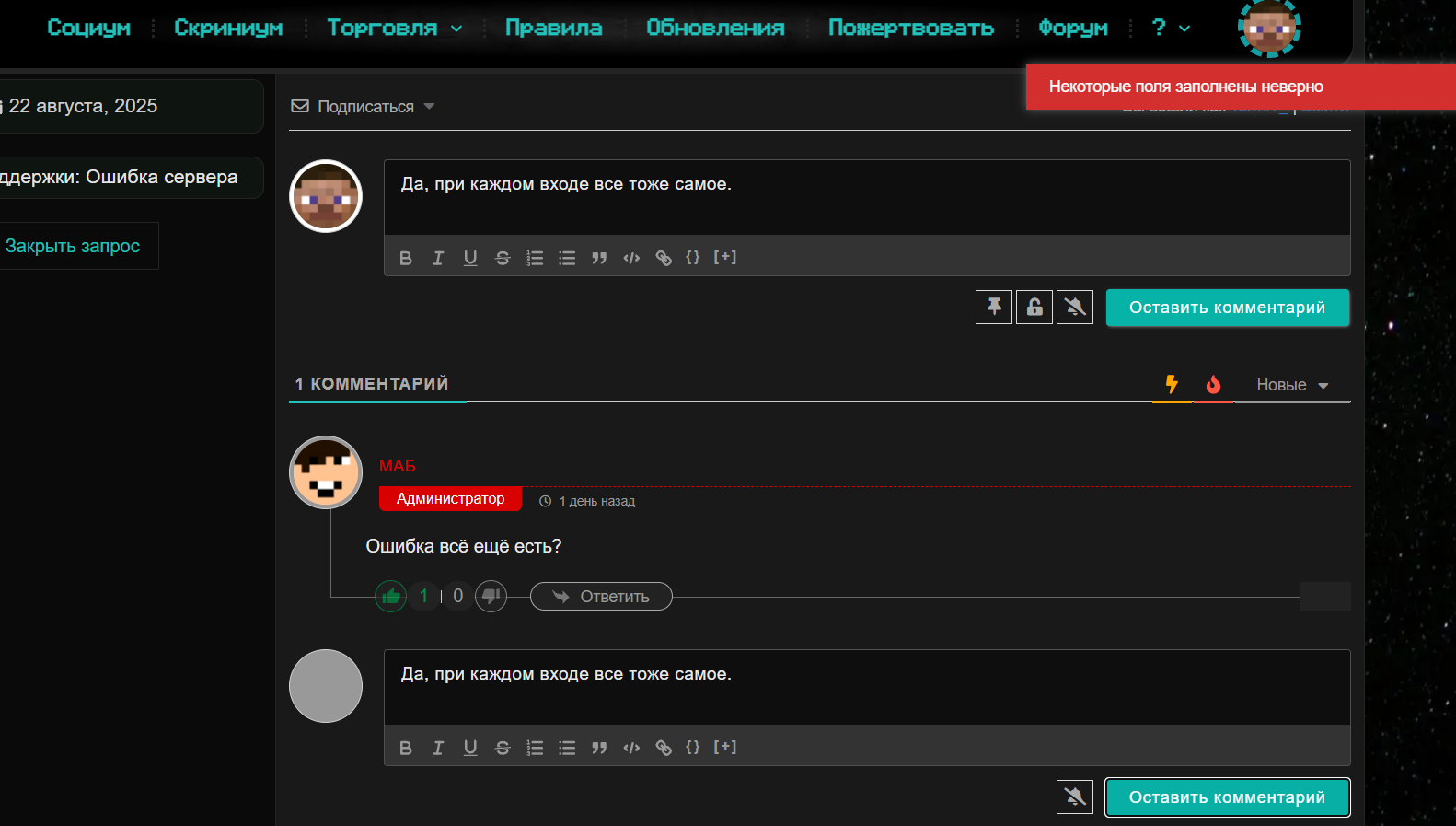Toggle the padlock button for the comment

[1034, 307]
